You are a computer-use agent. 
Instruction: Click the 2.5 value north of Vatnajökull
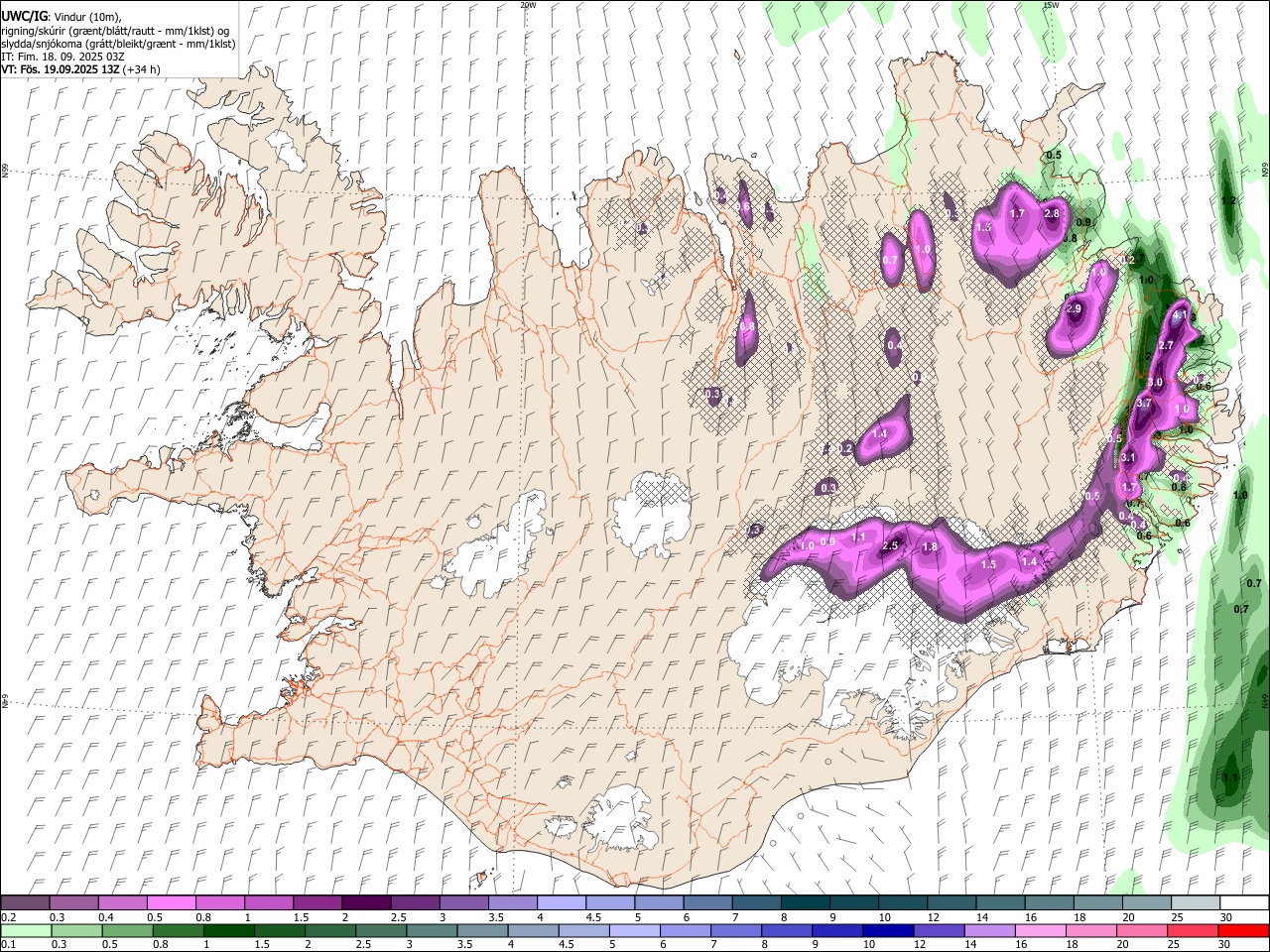pos(890,546)
